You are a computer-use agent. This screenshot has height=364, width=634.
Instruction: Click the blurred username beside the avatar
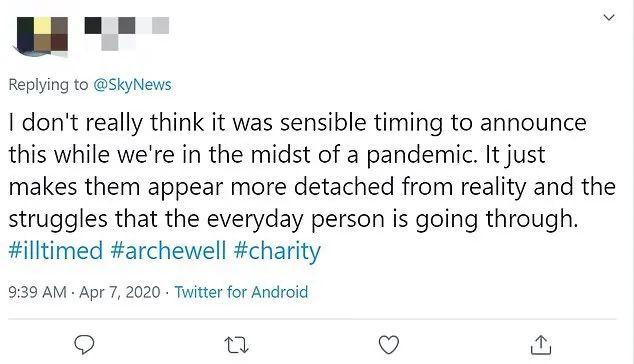tap(127, 33)
